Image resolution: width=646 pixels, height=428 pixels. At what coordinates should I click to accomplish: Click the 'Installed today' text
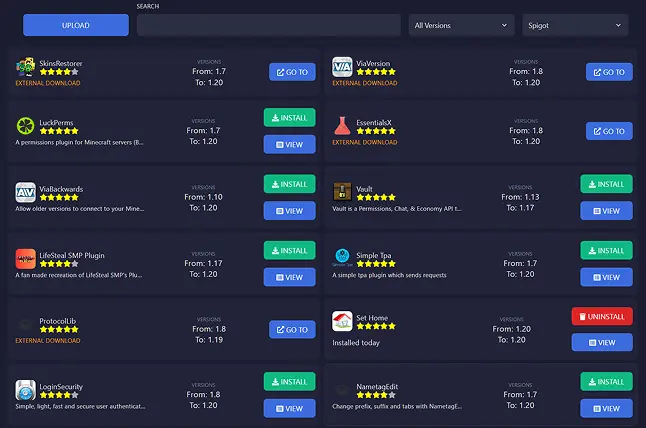click(x=356, y=343)
